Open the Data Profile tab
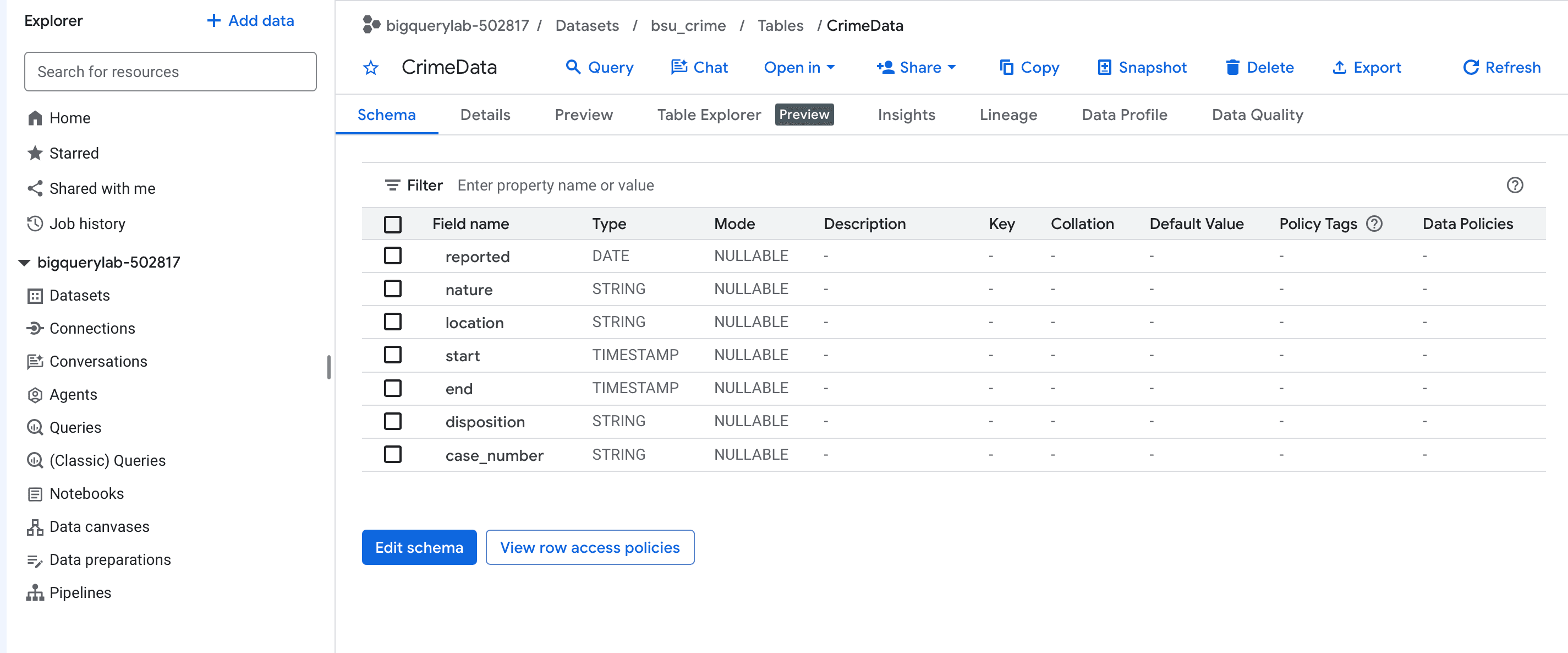The image size is (1568, 653). [x=1124, y=115]
